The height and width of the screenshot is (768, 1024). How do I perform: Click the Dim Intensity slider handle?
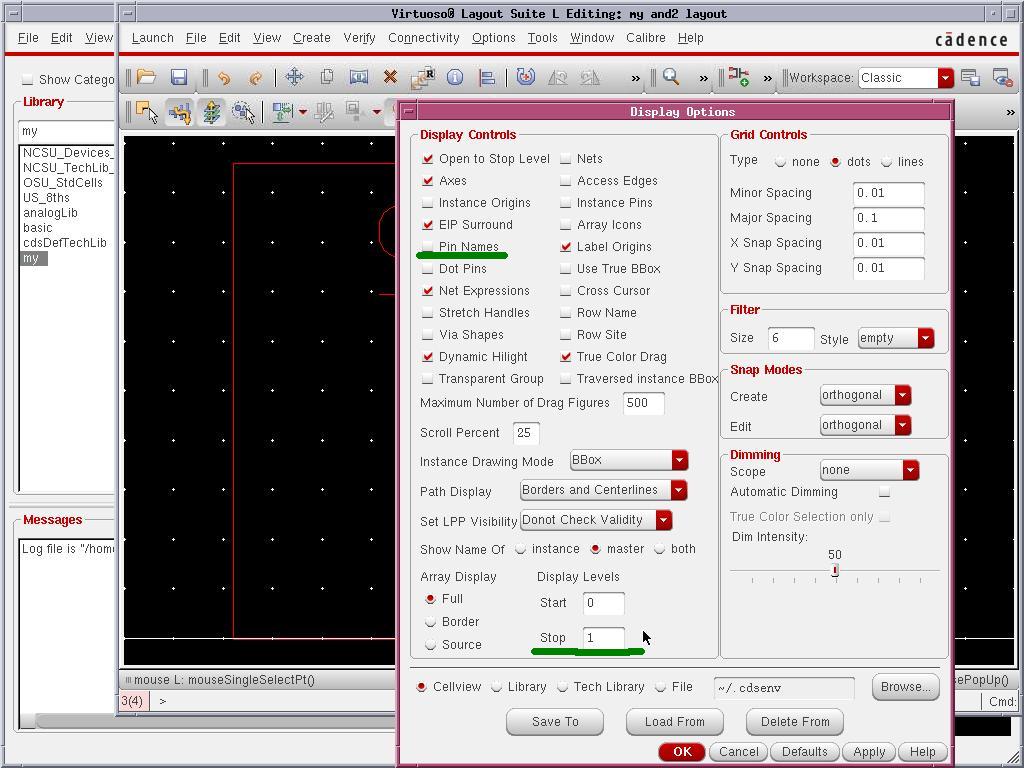pyautogui.click(x=835, y=571)
